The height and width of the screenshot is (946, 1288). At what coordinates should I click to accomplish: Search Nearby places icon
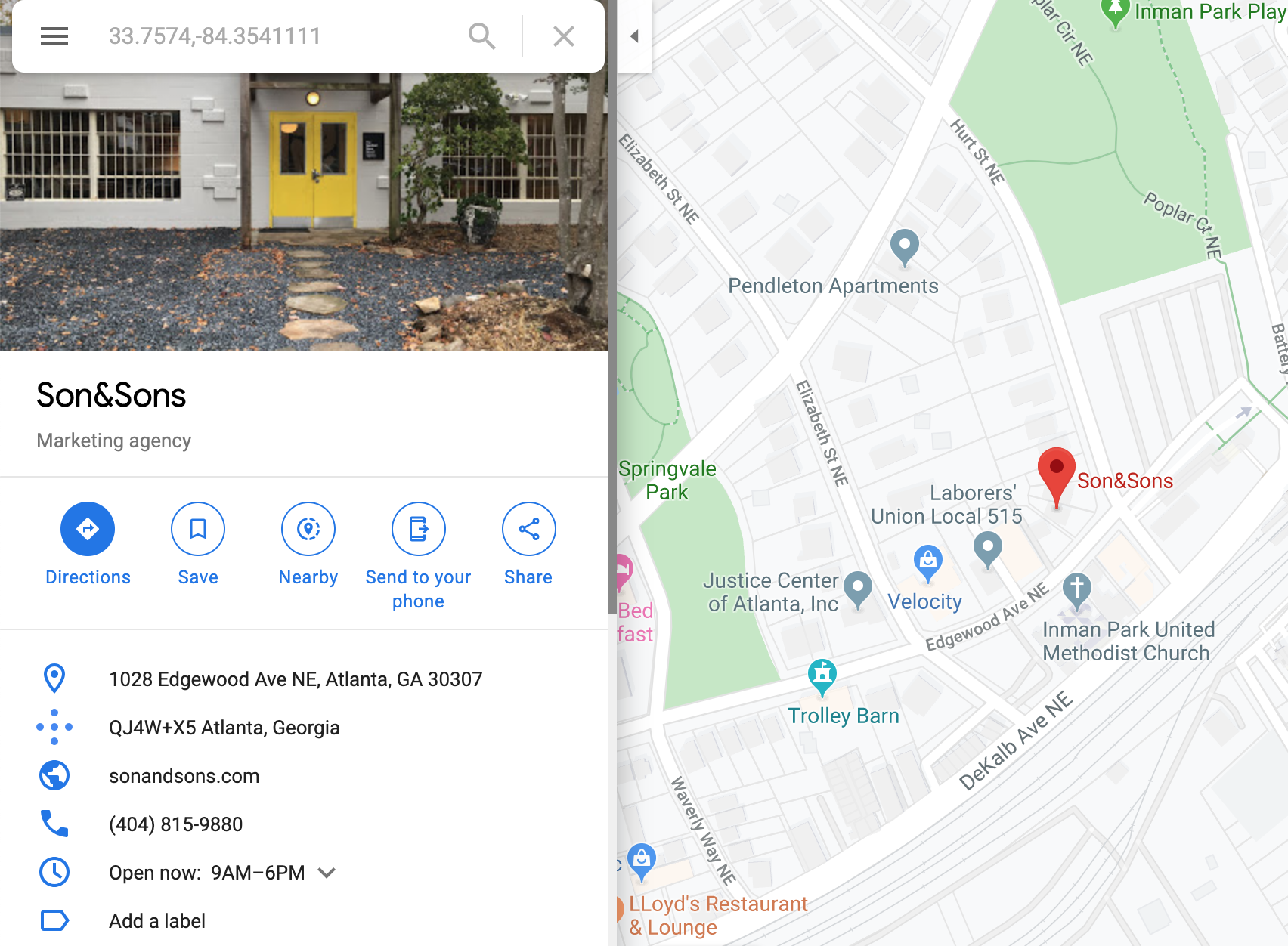click(x=308, y=529)
